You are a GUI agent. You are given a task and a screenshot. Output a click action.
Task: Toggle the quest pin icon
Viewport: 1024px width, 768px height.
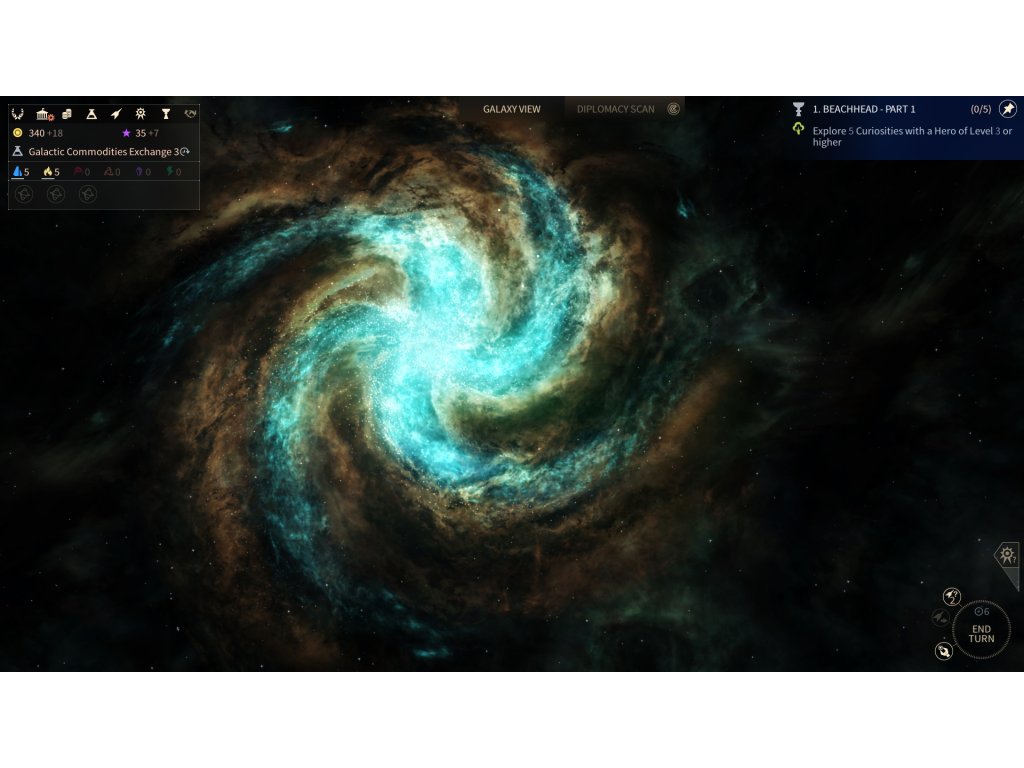click(1008, 109)
